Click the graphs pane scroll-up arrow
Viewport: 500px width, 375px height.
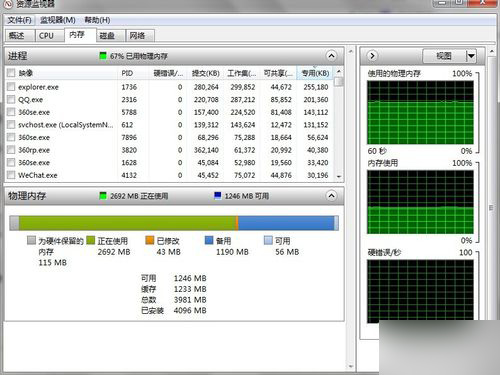point(491,52)
